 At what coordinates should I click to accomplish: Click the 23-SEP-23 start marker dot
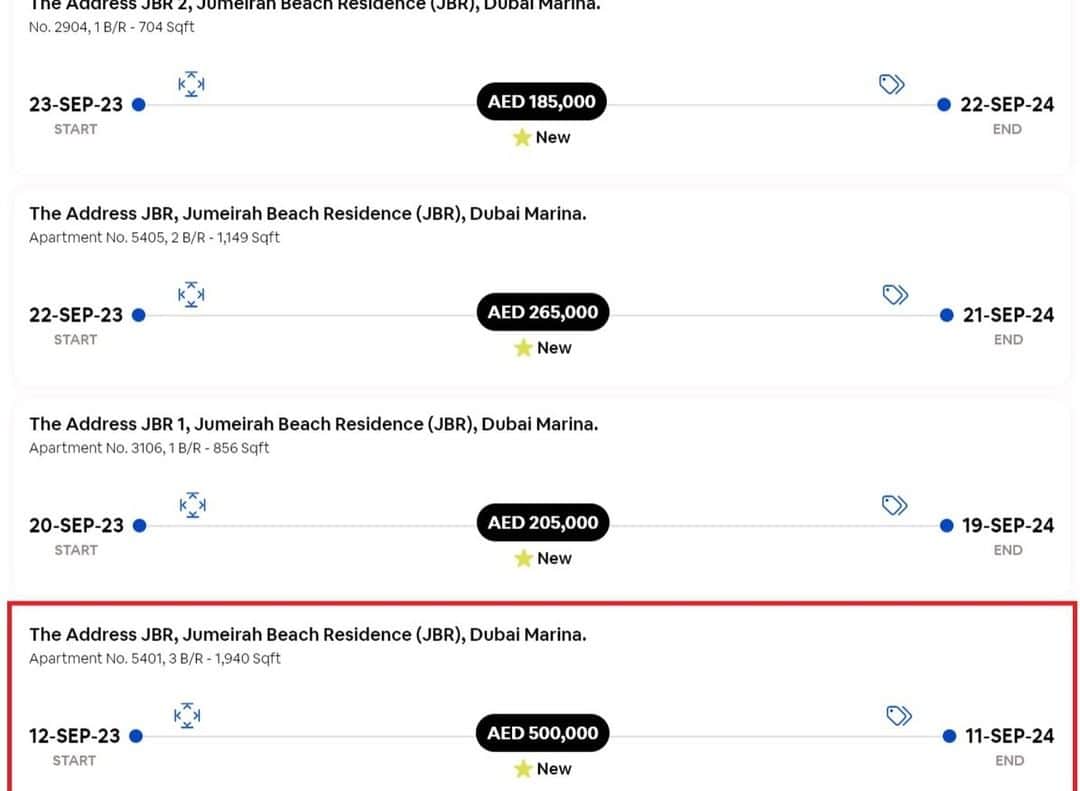coord(138,105)
